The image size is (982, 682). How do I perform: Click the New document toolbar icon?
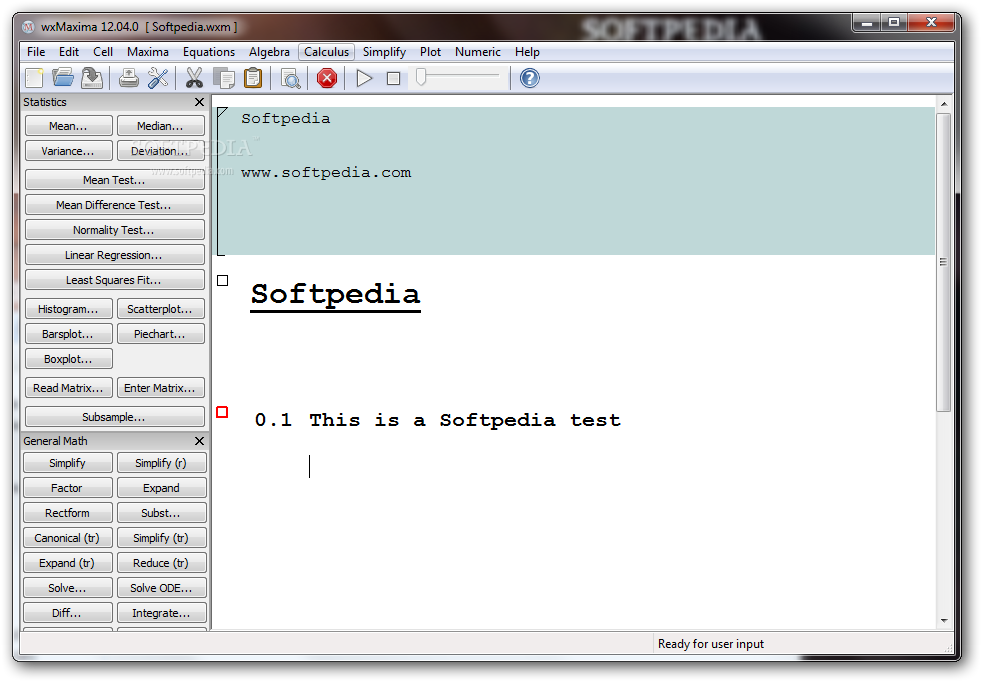[x=34, y=78]
